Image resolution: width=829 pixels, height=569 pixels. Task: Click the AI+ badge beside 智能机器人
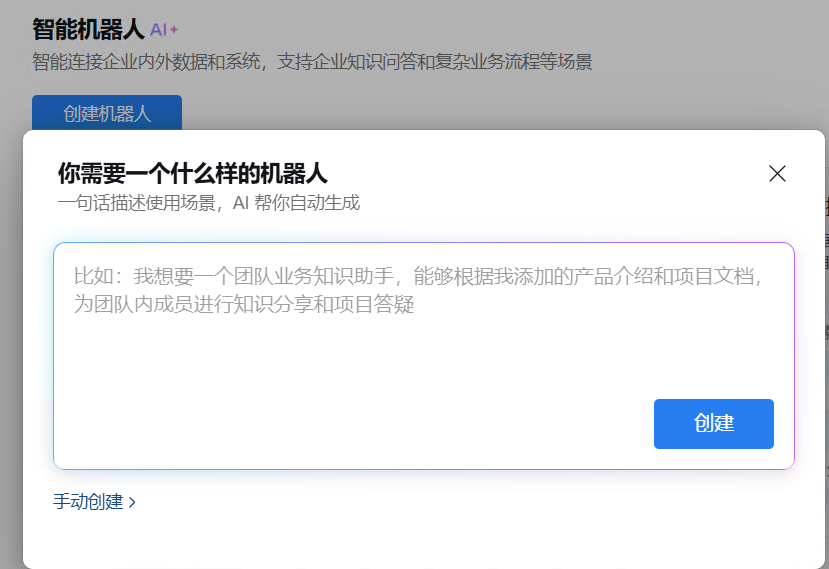[164, 30]
